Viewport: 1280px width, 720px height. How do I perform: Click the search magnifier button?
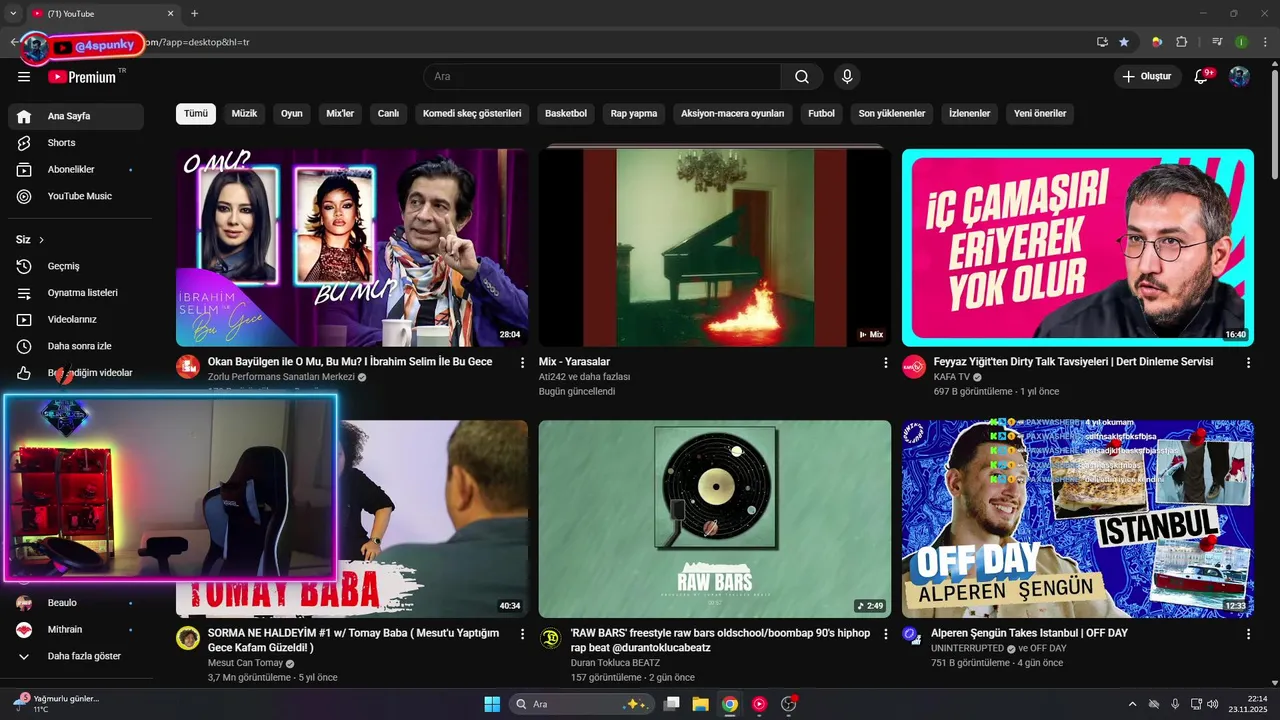(802, 77)
